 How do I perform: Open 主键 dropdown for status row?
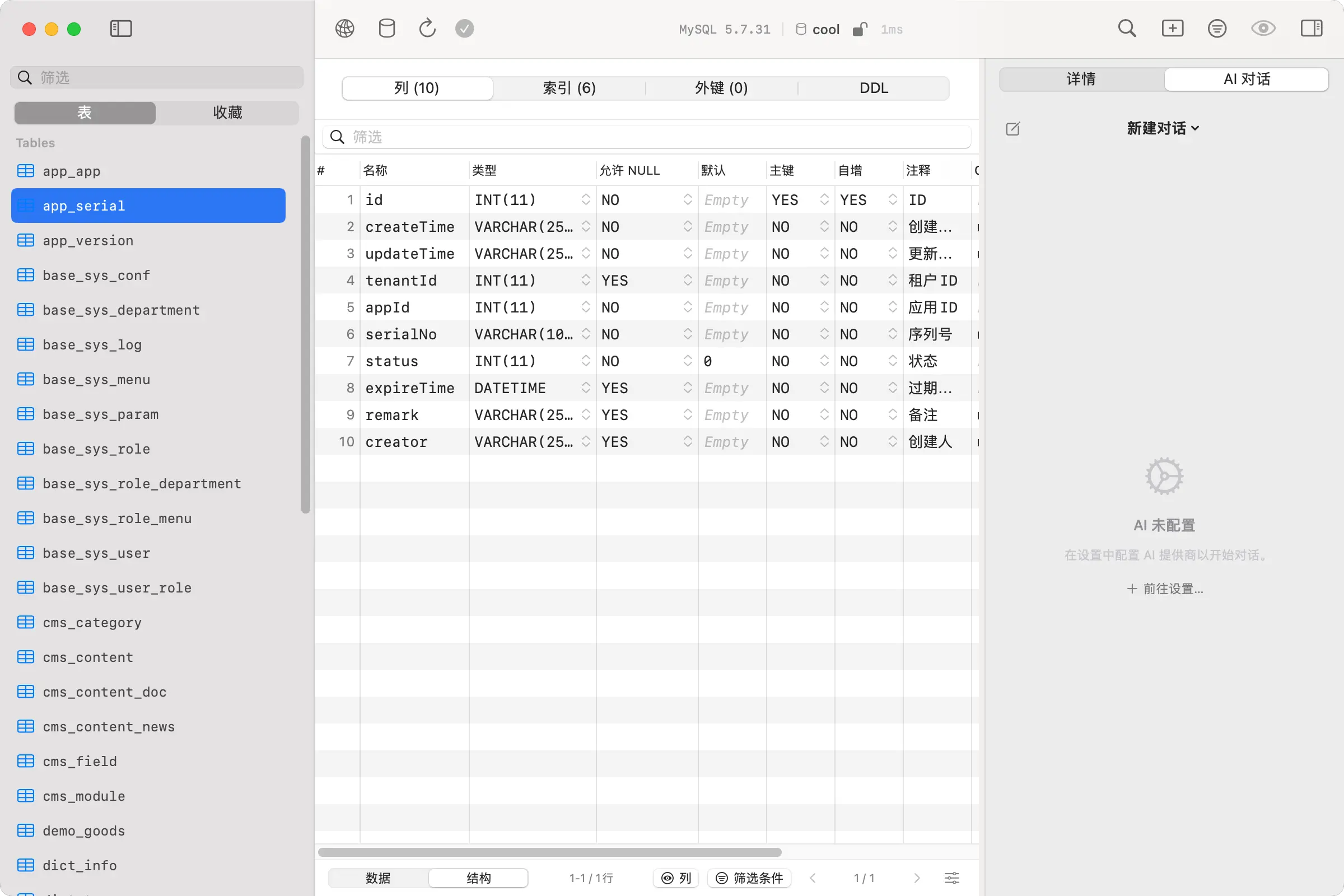point(824,361)
